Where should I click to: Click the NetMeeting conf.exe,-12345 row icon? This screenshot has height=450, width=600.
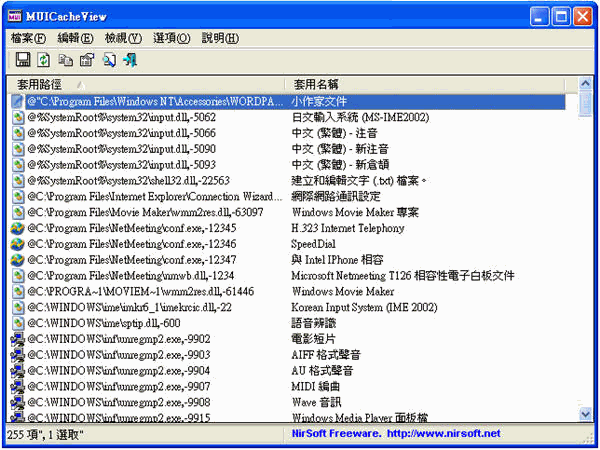(x=17, y=228)
